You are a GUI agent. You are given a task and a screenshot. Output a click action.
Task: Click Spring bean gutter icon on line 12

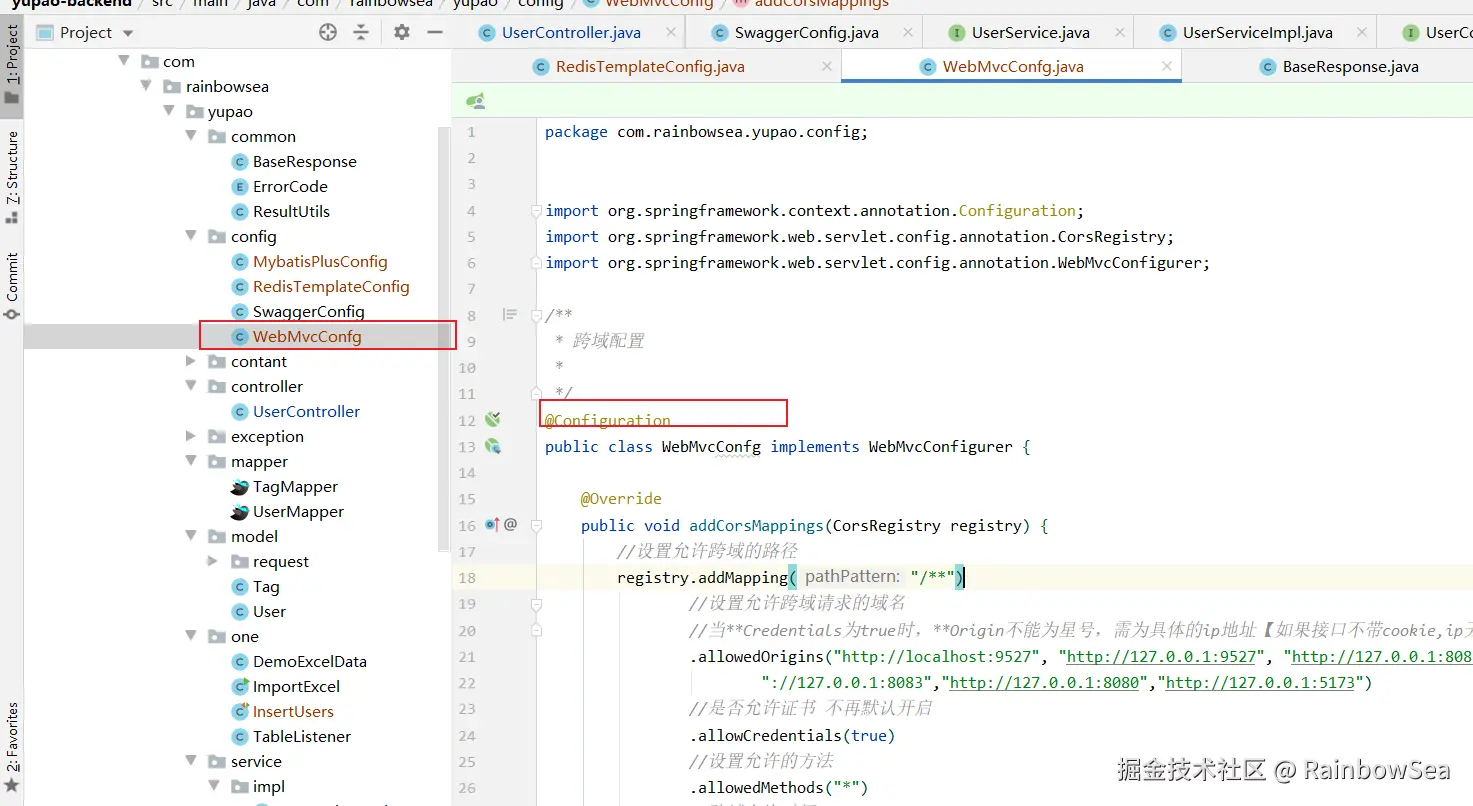[x=493, y=419]
